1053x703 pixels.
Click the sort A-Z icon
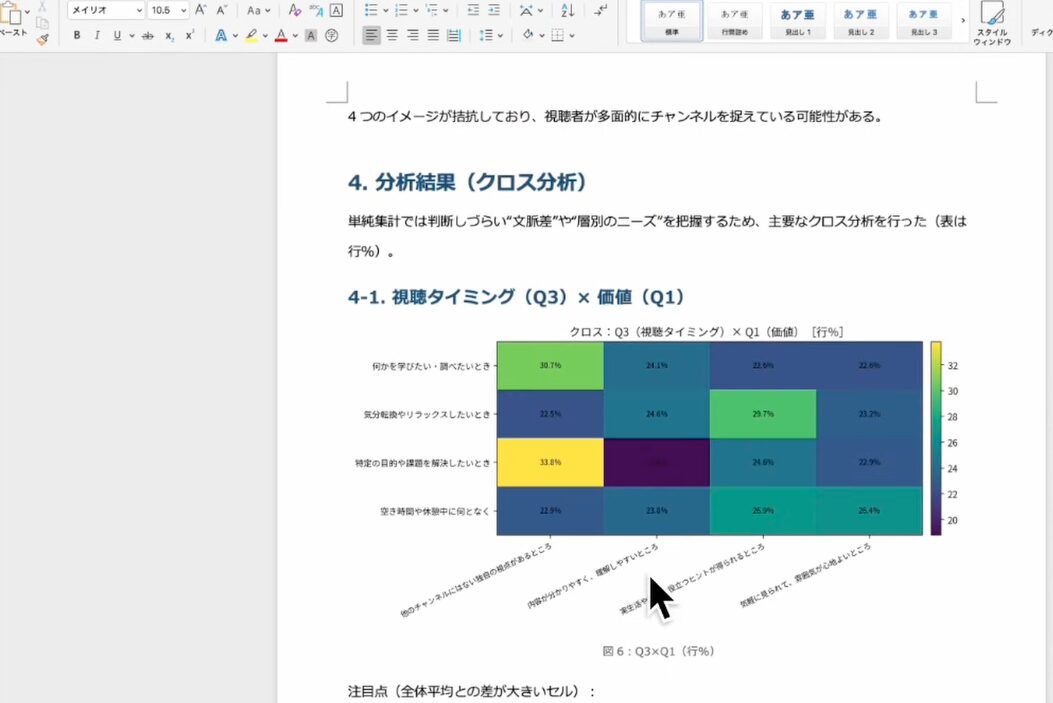pyautogui.click(x=567, y=10)
